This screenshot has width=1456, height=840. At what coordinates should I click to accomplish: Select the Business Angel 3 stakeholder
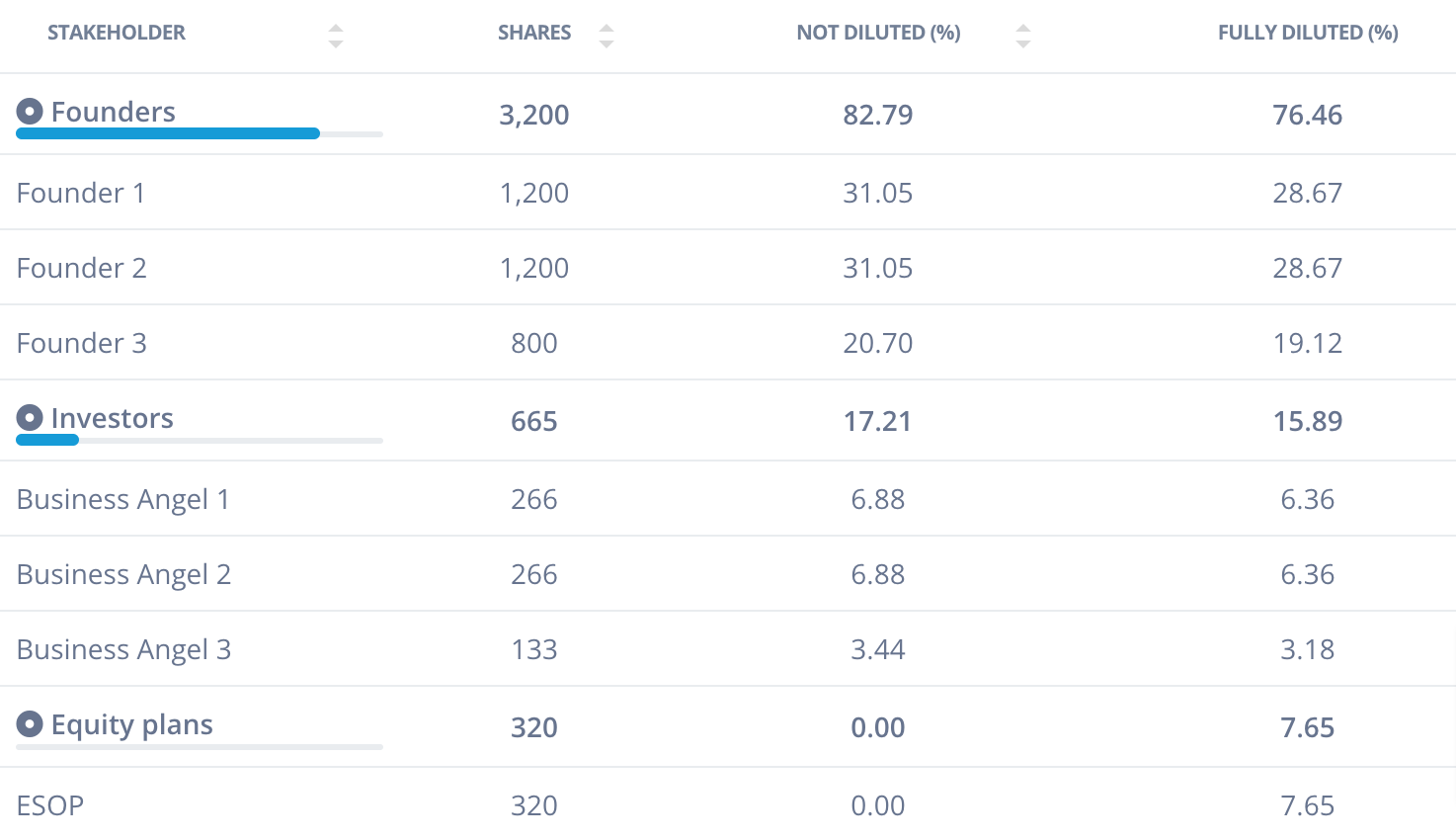click(124, 649)
